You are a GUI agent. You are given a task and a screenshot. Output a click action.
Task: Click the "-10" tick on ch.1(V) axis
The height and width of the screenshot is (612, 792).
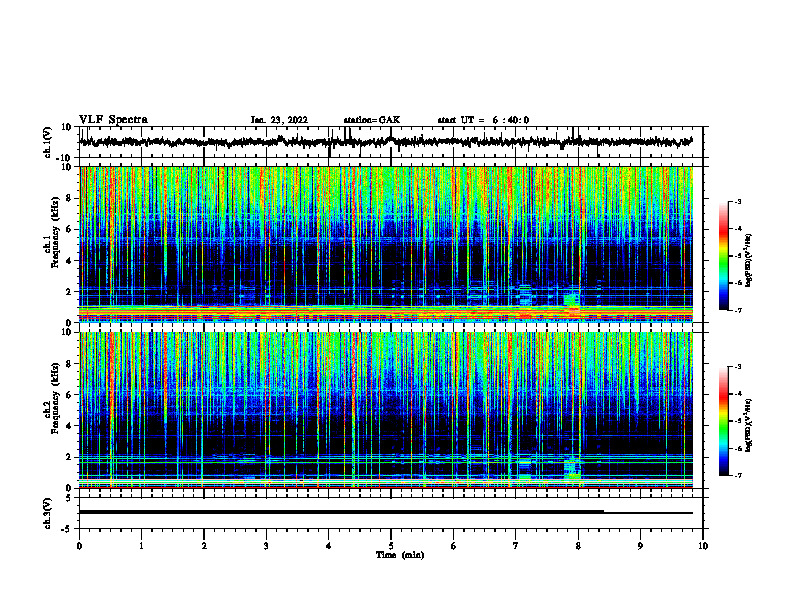coord(65,158)
